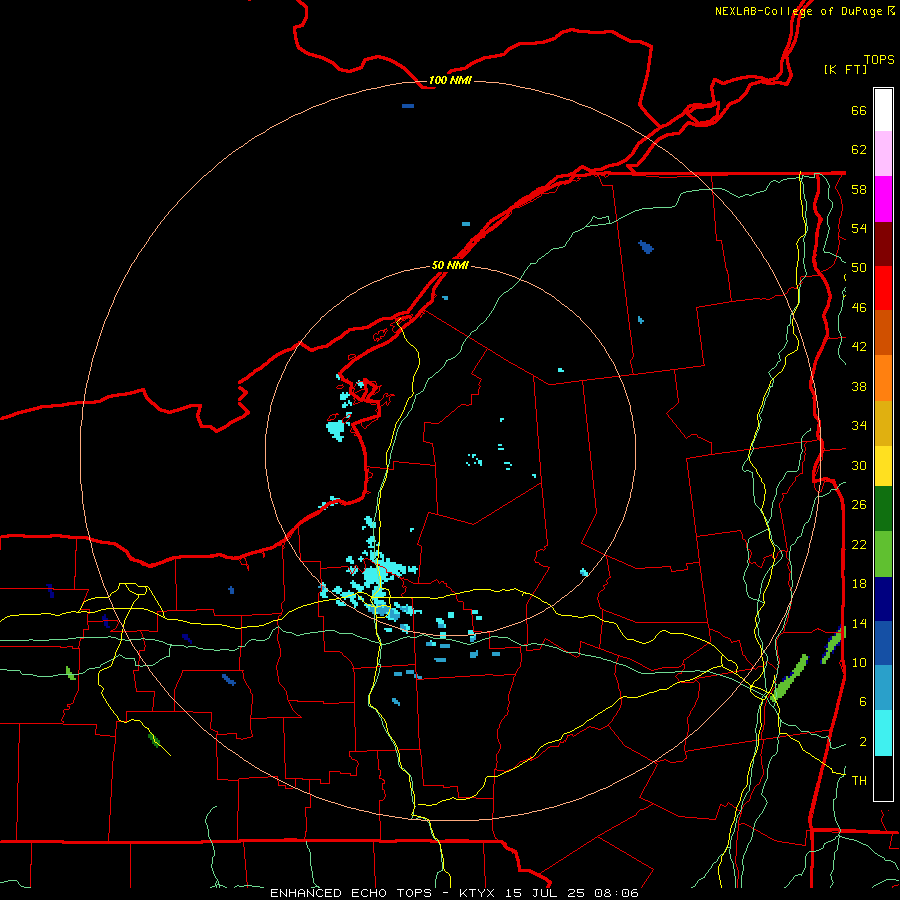Click the legend value 10
The width and height of the screenshot is (900, 900).
click(859, 662)
